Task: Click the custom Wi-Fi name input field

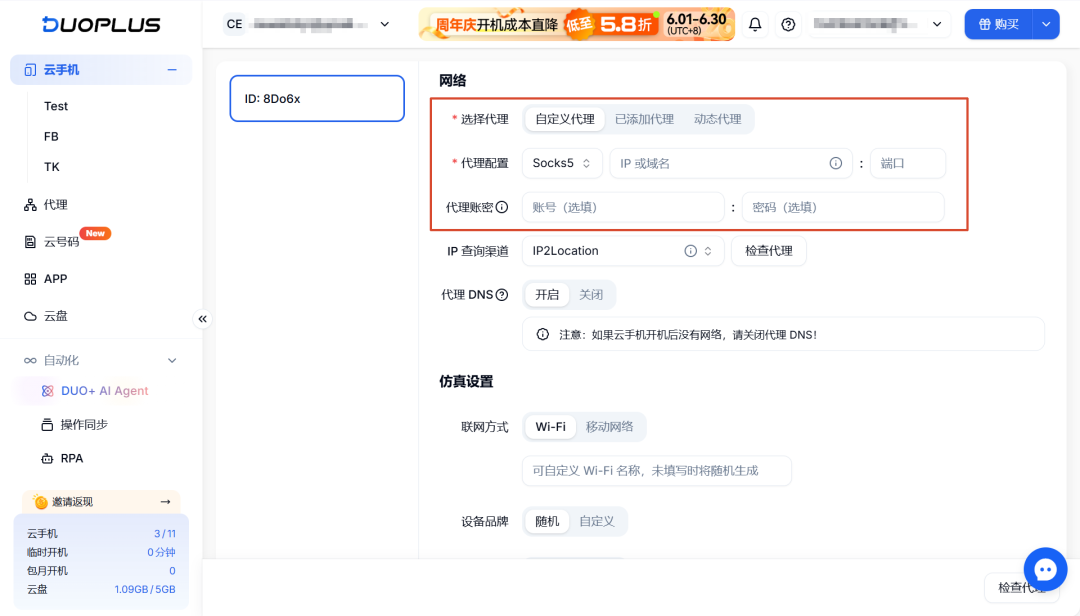Action: click(657, 471)
